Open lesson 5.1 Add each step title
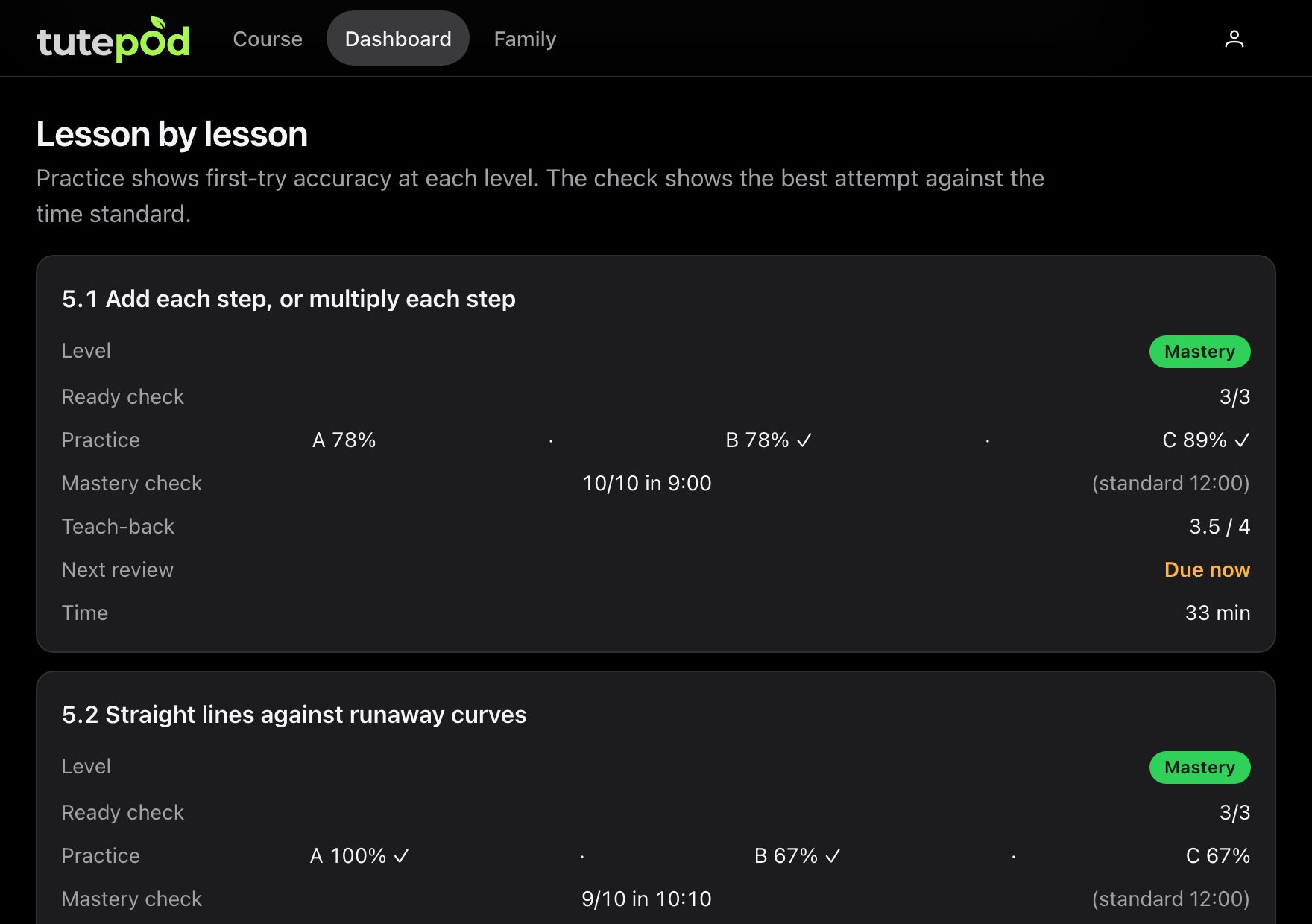 coord(288,299)
